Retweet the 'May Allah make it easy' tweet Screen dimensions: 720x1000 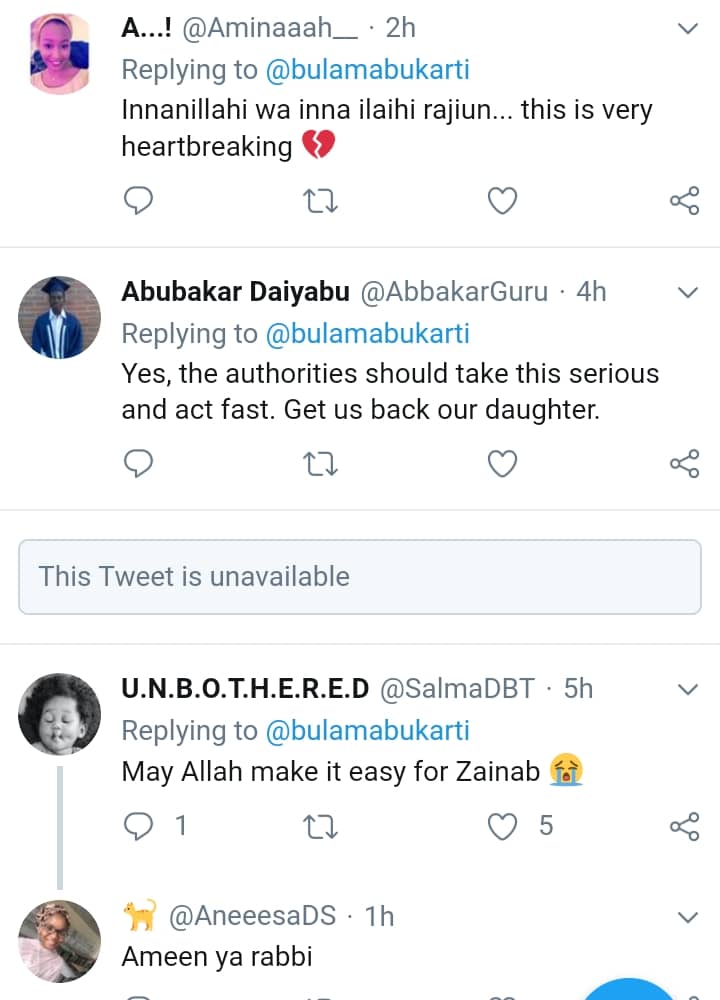click(319, 826)
